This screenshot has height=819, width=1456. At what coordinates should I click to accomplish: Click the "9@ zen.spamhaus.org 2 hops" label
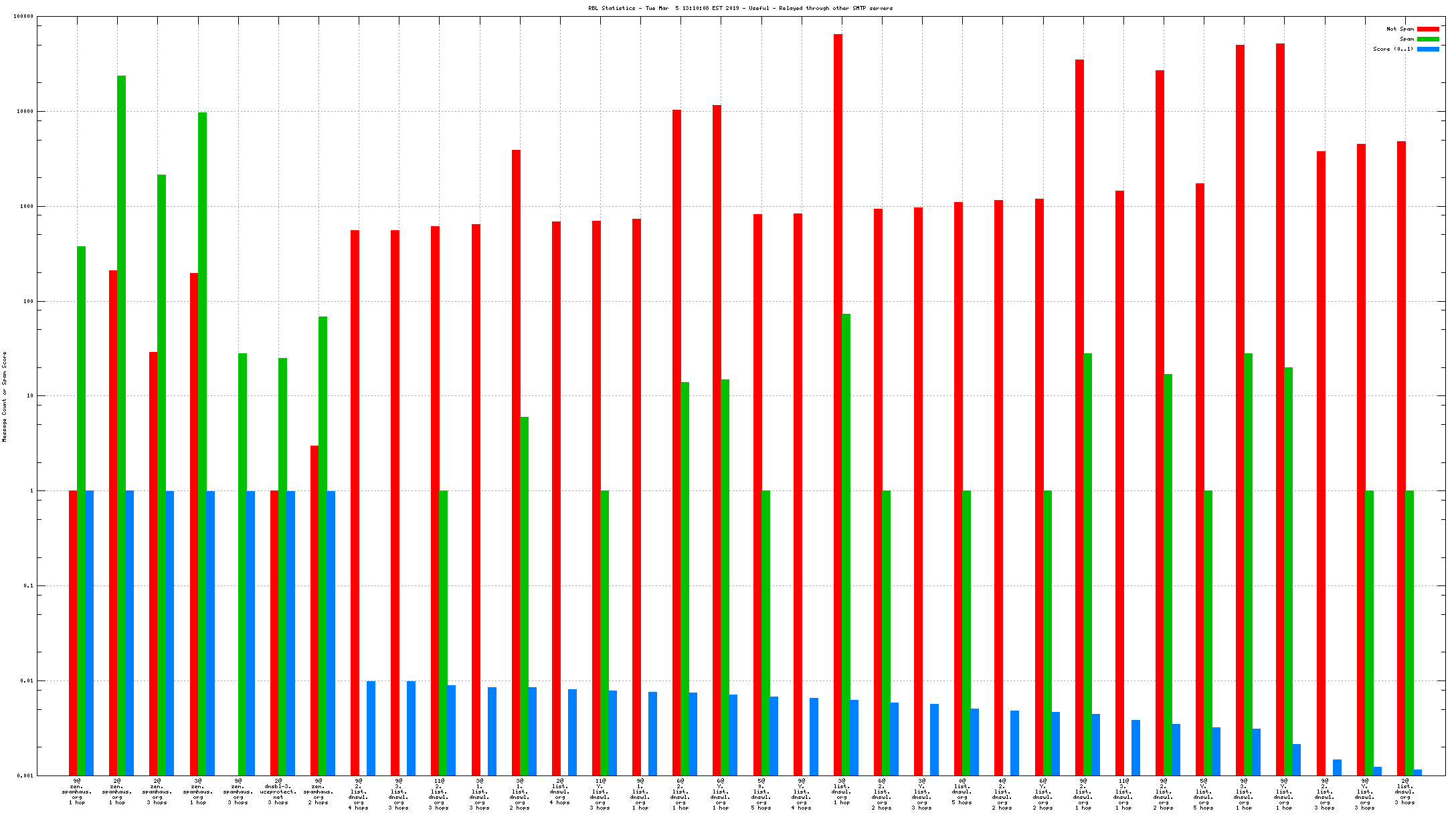[318, 792]
